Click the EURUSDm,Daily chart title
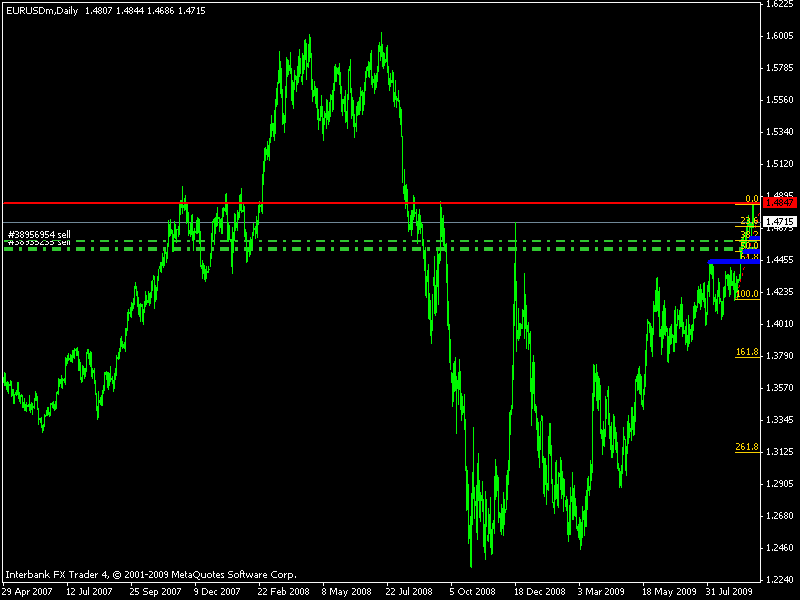800x600 pixels. (38, 10)
